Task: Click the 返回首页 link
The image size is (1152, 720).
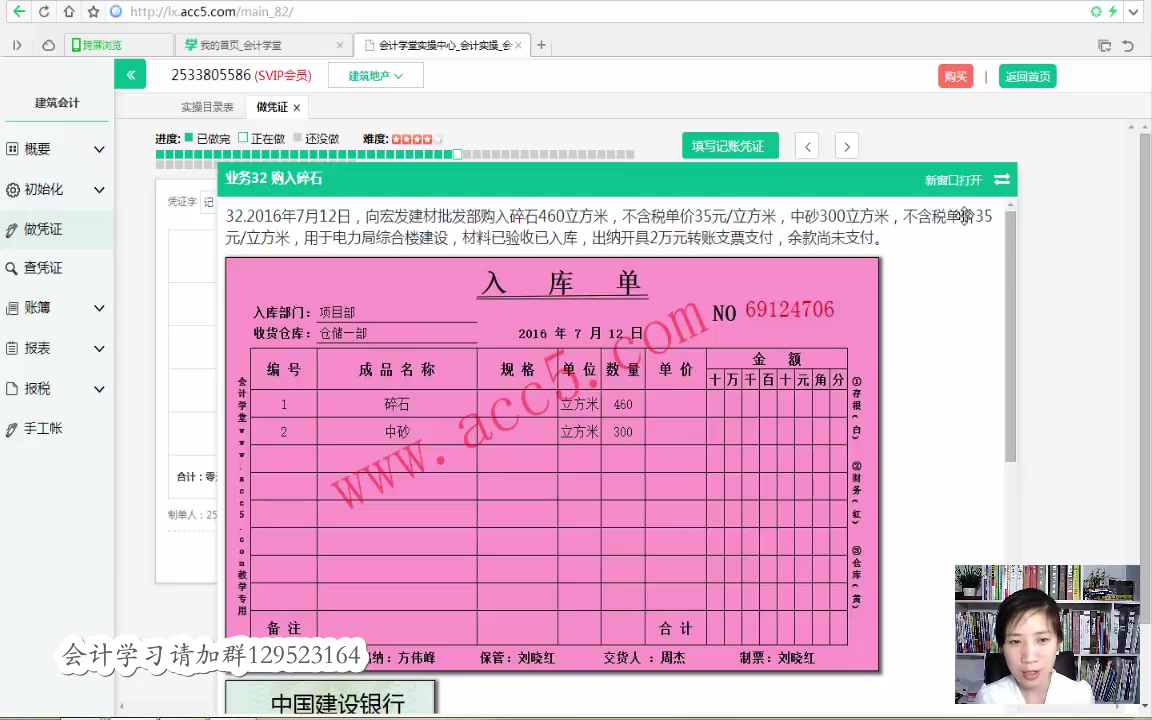Action: click(1027, 75)
